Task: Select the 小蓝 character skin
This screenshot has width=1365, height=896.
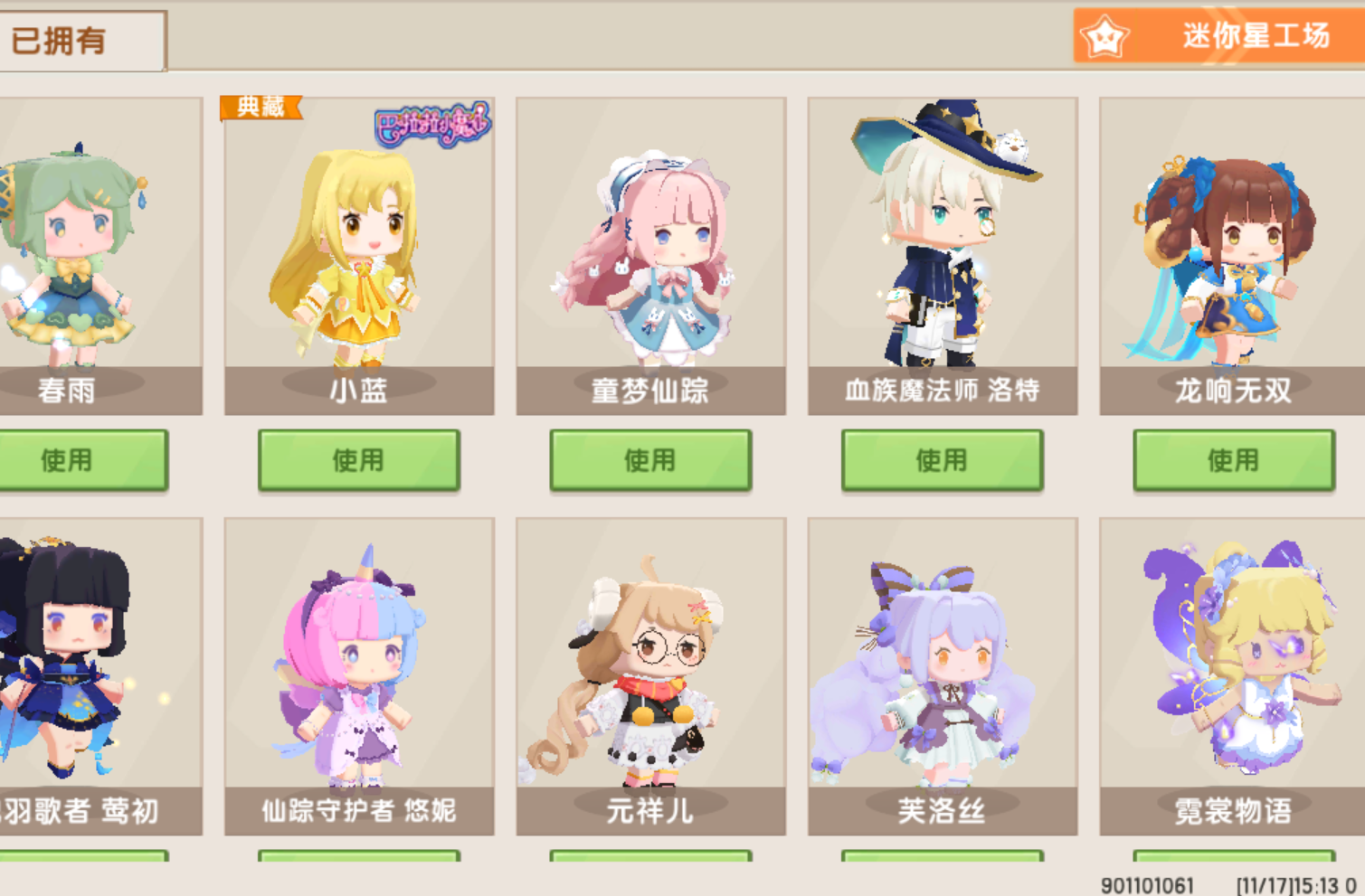Action: coord(359,256)
